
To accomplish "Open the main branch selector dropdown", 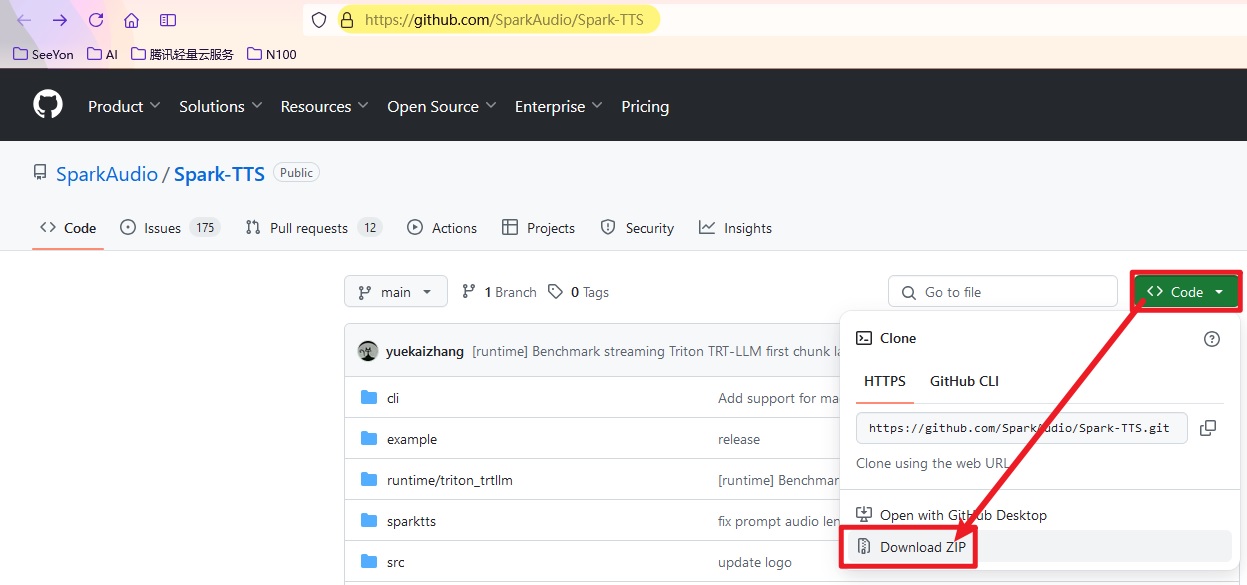I will pos(396,292).
